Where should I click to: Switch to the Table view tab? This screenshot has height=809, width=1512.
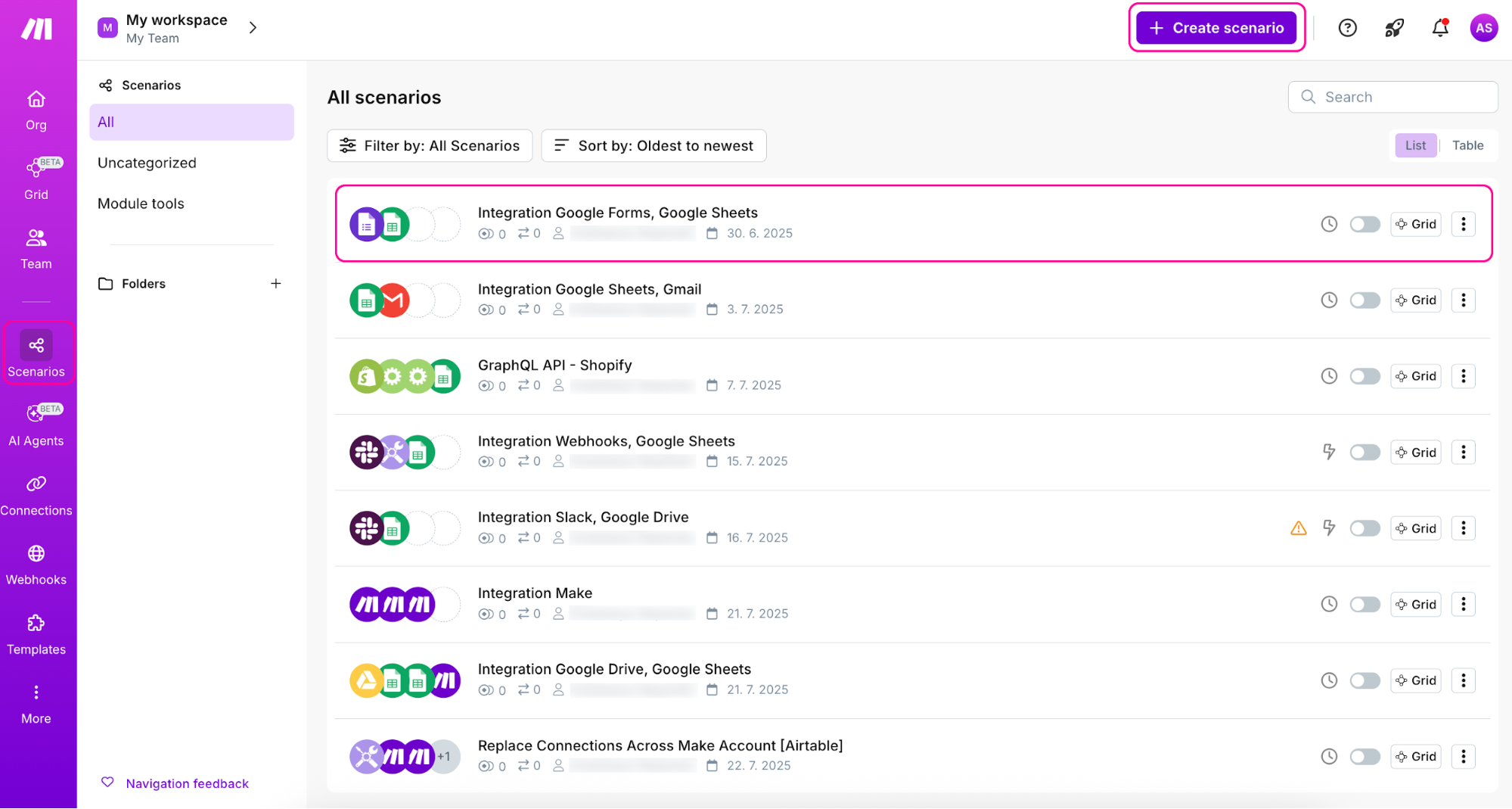[1467, 145]
